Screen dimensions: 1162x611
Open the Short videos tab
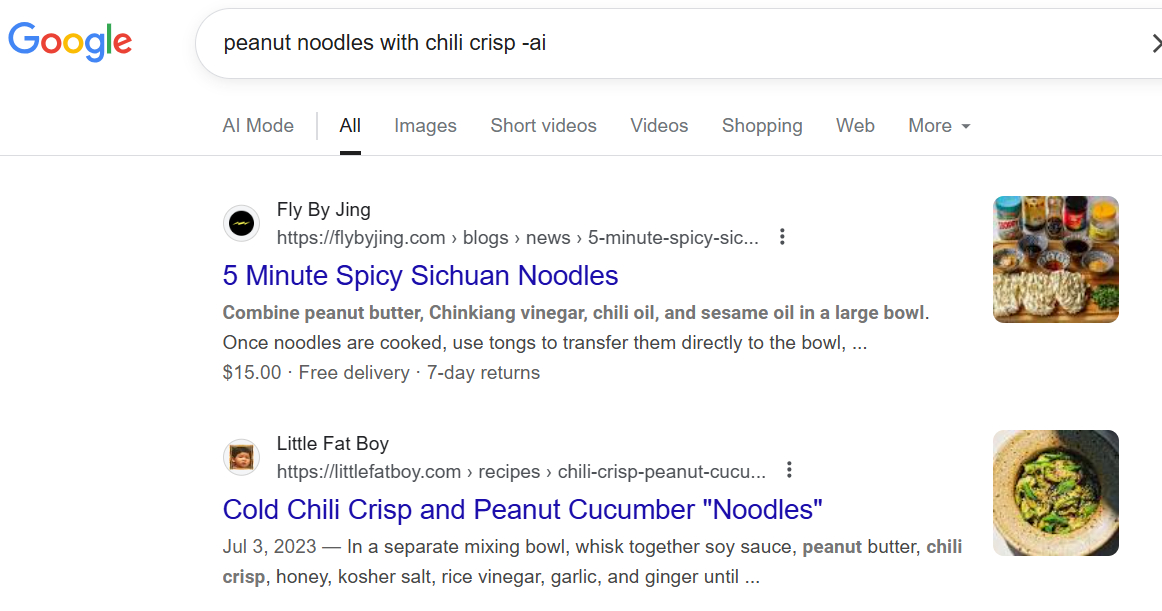tap(543, 126)
